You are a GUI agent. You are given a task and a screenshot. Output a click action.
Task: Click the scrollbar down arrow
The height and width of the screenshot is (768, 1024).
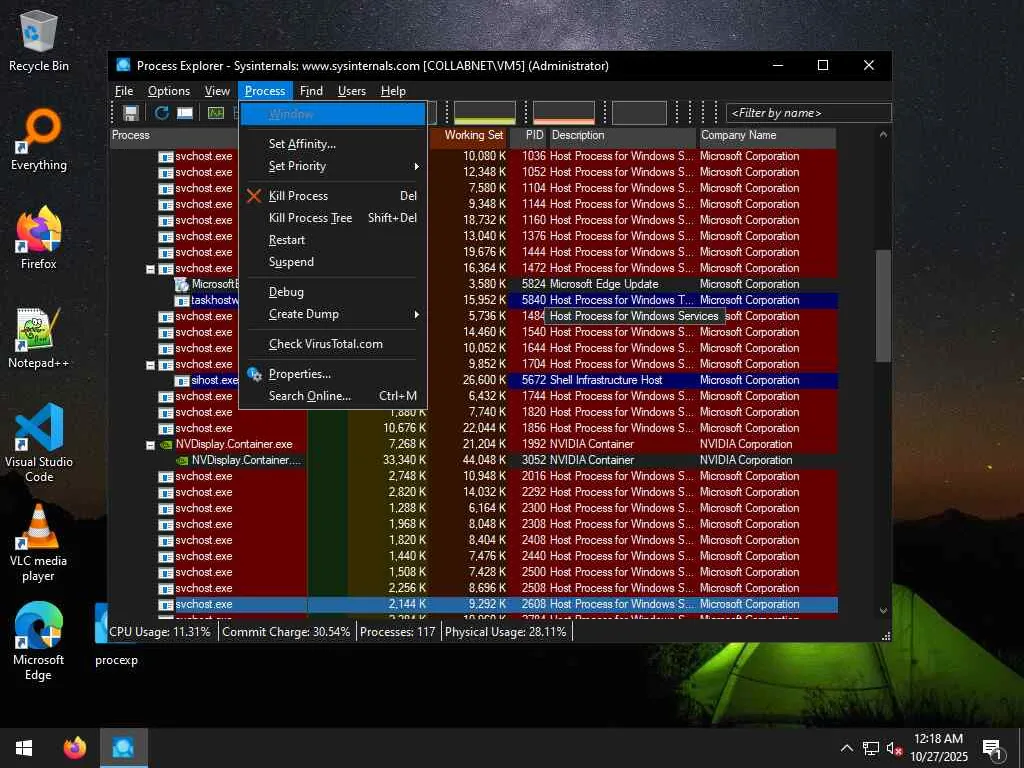883,611
